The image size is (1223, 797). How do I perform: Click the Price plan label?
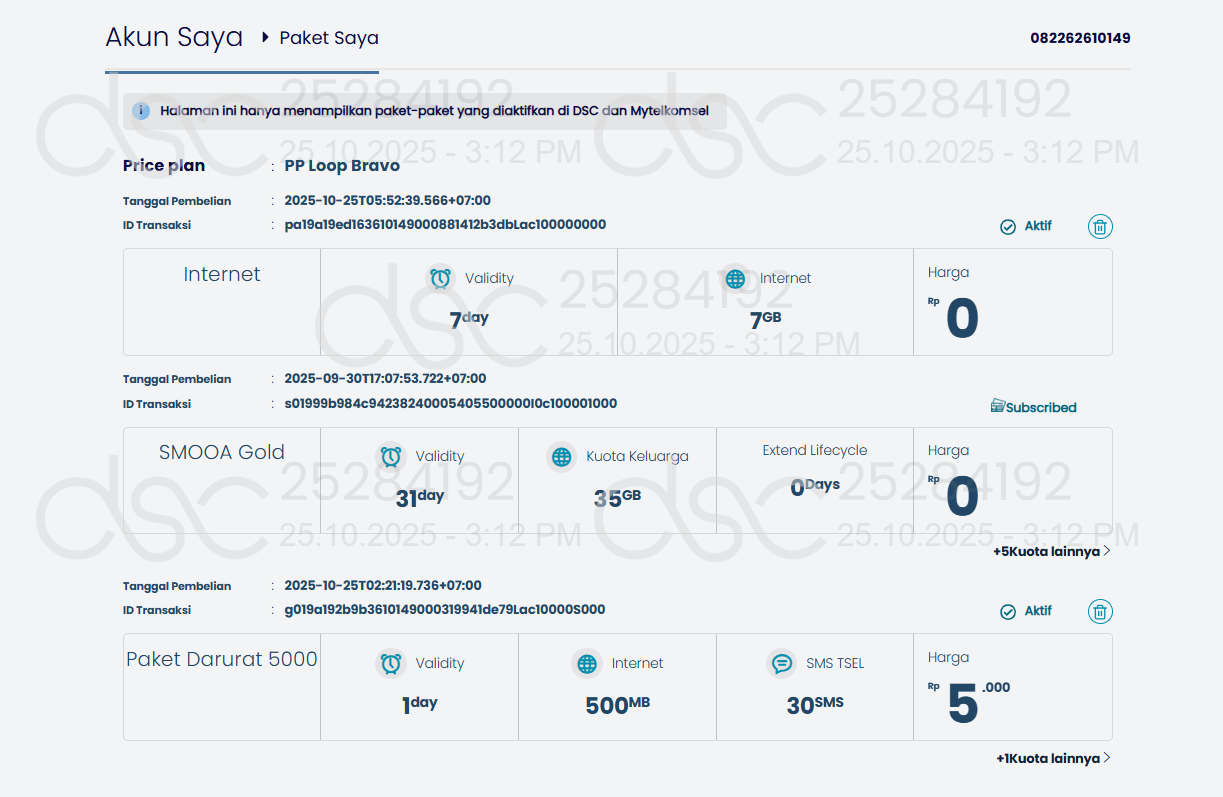164,166
